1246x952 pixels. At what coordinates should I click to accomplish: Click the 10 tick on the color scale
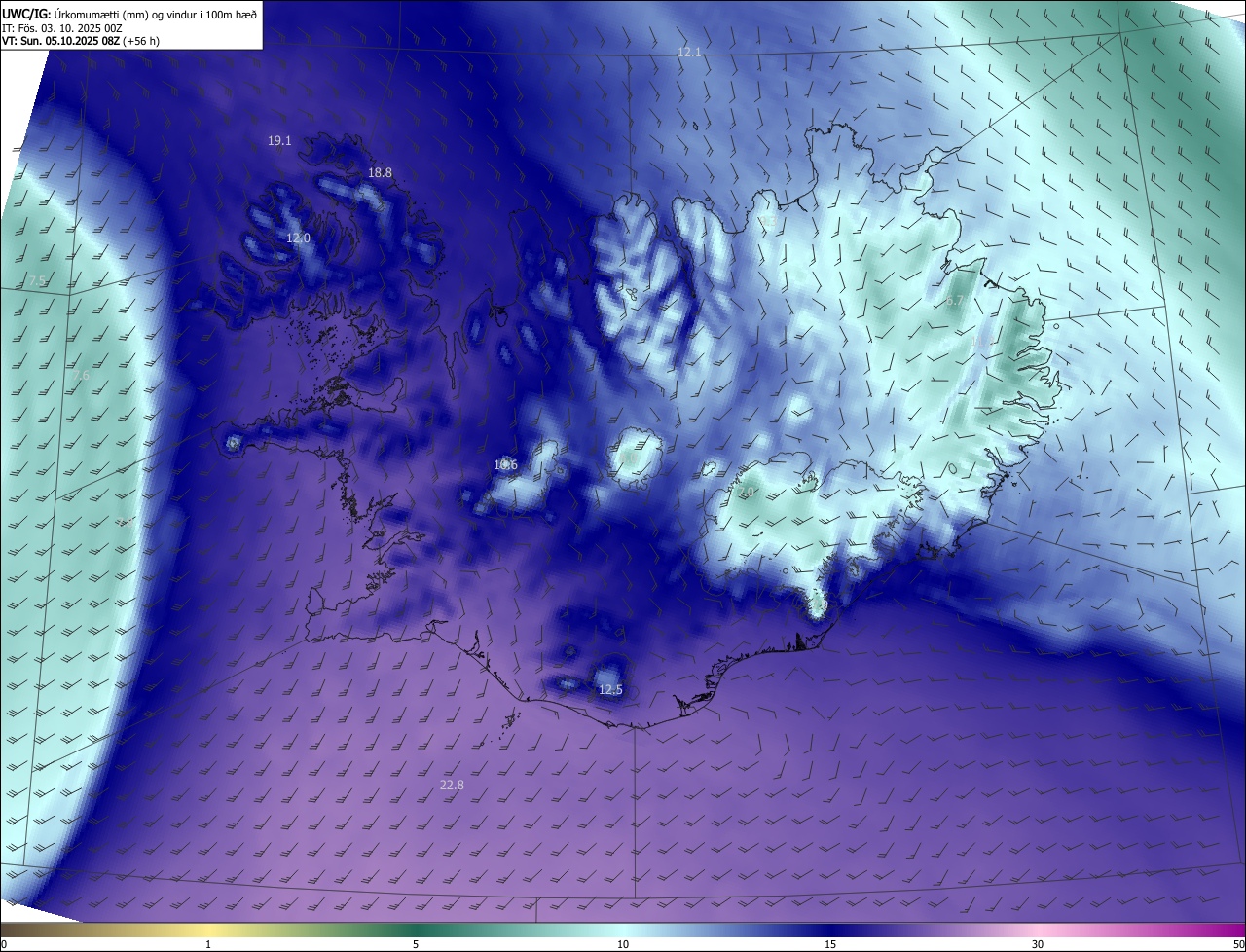tap(623, 944)
